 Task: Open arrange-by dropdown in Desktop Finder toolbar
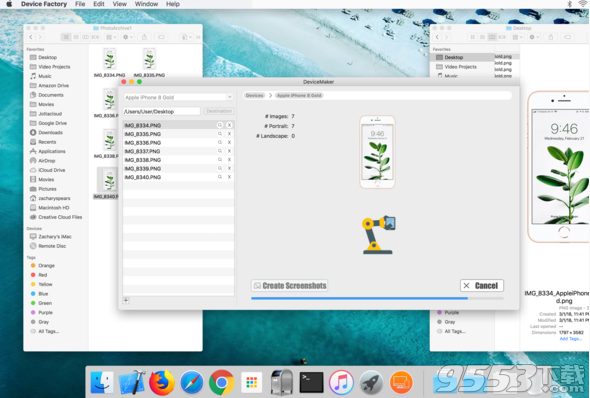[x=518, y=37]
